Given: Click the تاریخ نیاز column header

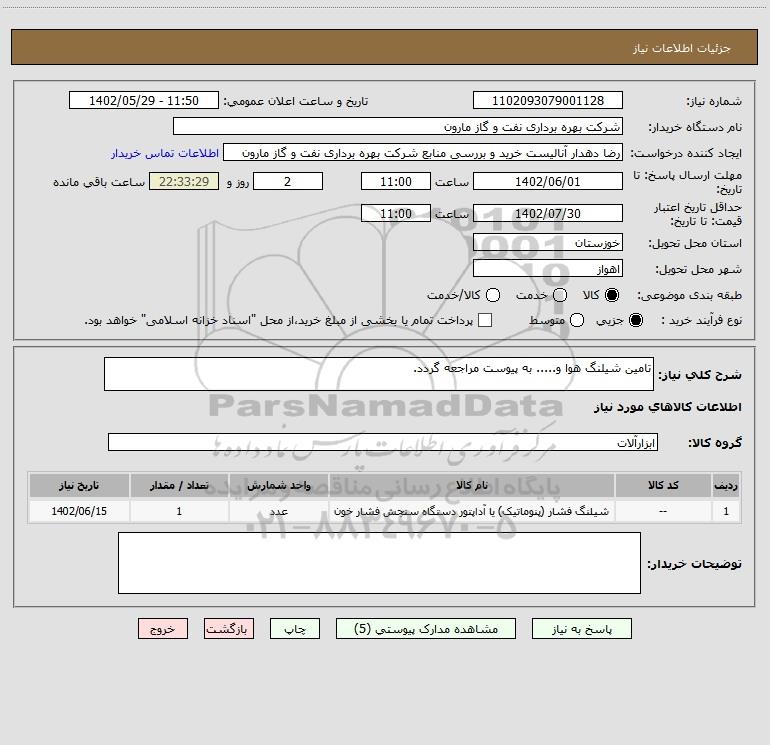Looking at the screenshot, I should point(79,485).
